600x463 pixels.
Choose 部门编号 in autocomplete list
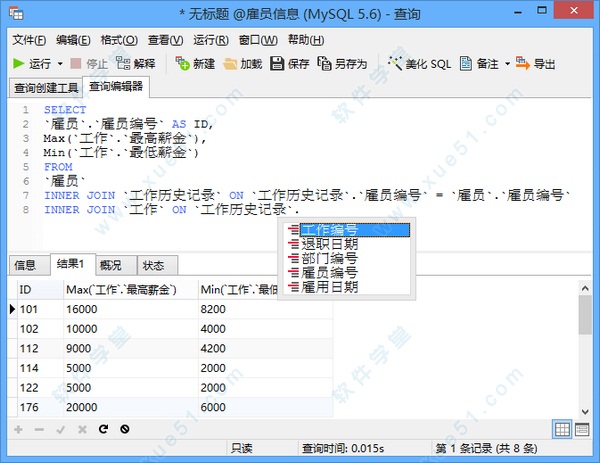[x=348, y=258]
